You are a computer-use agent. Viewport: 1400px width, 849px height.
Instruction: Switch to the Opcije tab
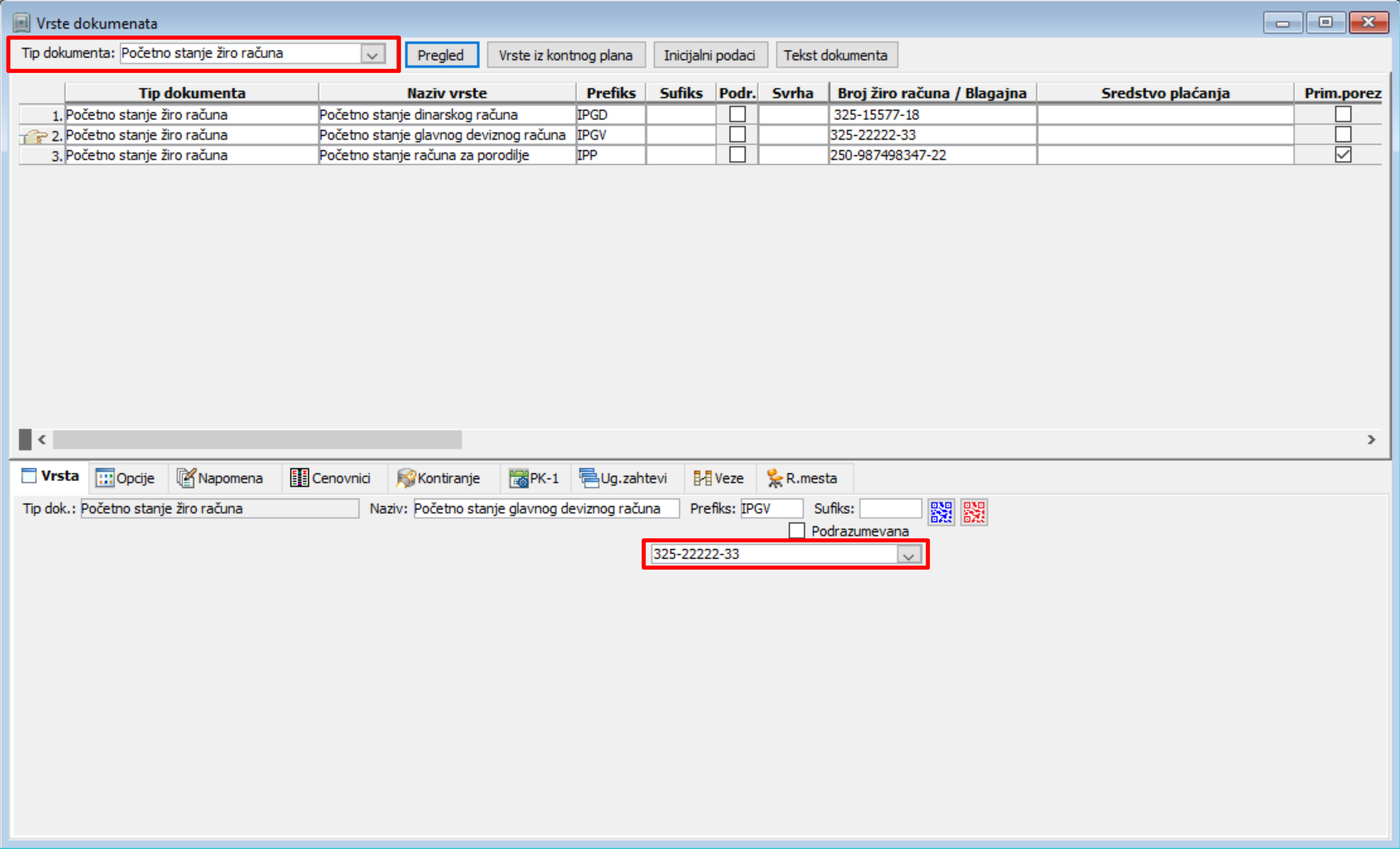127,478
